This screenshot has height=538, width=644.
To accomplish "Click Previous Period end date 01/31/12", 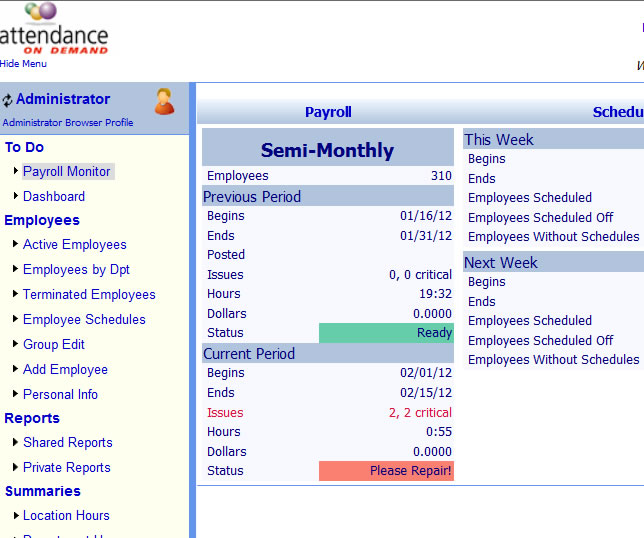I will pos(426,235).
